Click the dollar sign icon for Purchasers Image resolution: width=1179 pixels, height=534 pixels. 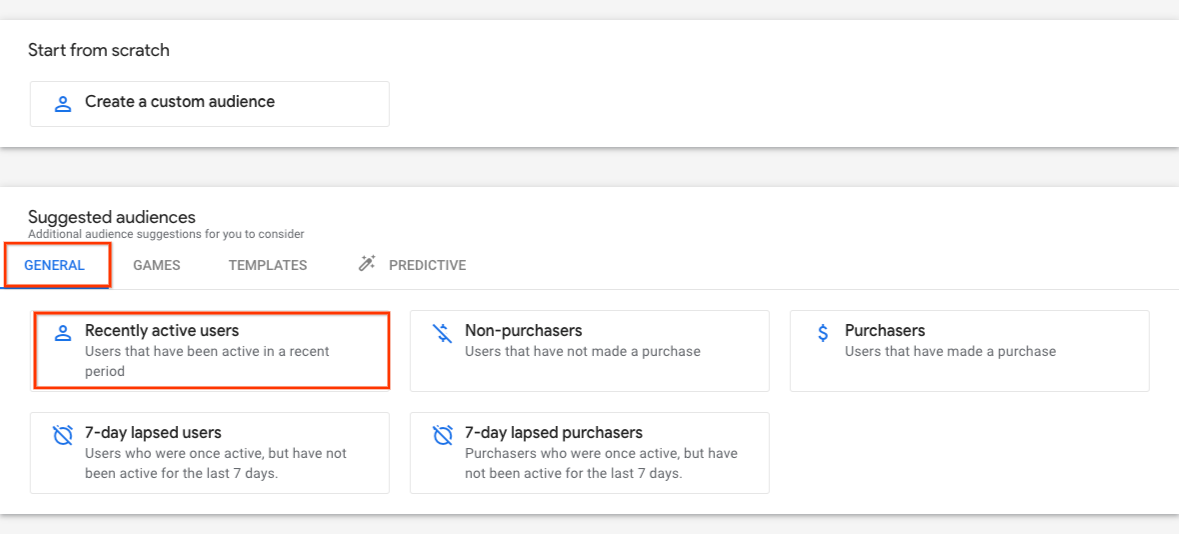pos(823,332)
